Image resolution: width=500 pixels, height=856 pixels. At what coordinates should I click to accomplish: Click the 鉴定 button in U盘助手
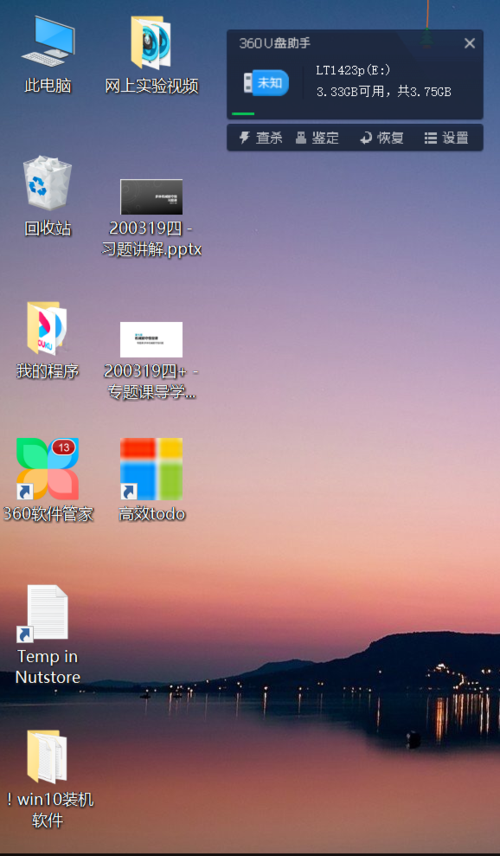tap(317, 138)
